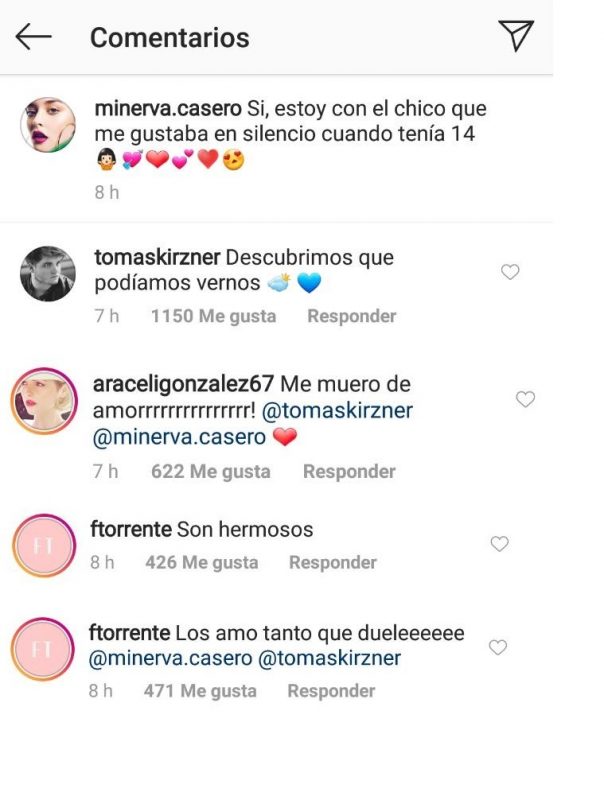This screenshot has width=604, height=800.
Task: Like ftorrente's 'Son hermosos' comment heart
Action: pyautogui.click(x=499, y=544)
